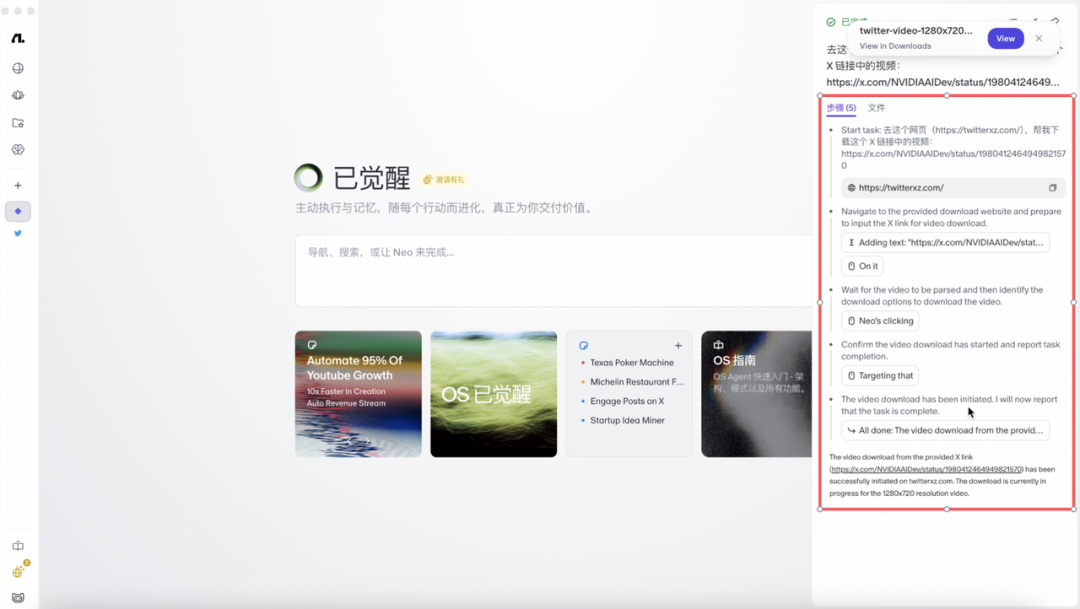
Task: Click the gift icon at sidebar bottom
Action: 17,571
